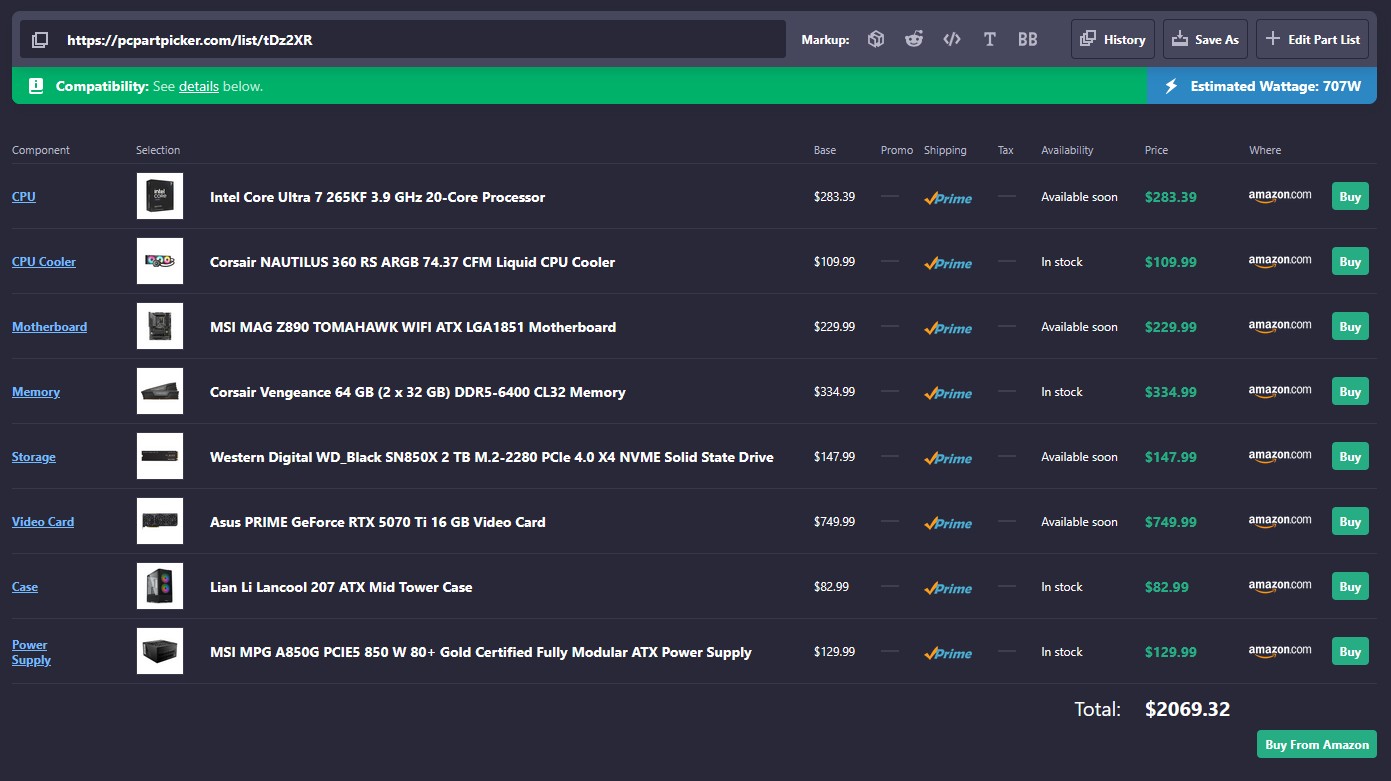Copy the part list URL icon
The height and width of the screenshot is (781, 1391).
(x=40, y=40)
